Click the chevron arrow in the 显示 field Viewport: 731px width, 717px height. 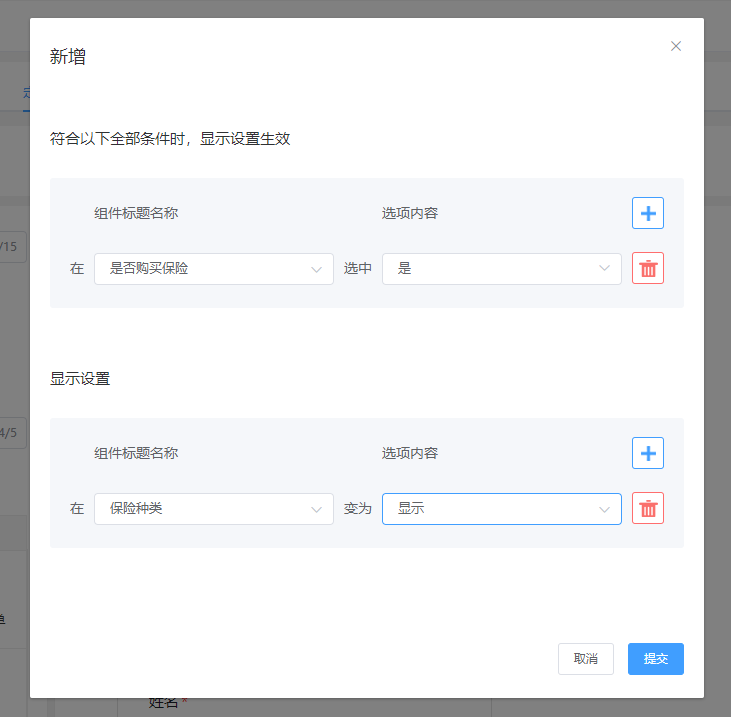click(605, 509)
